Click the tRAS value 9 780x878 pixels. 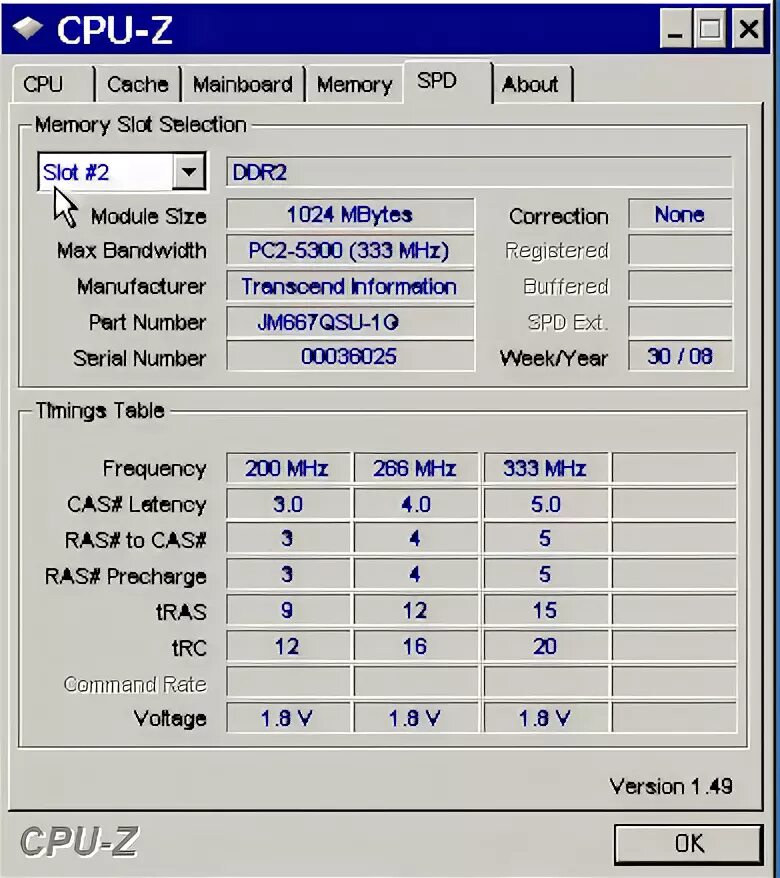click(x=288, y=610)
